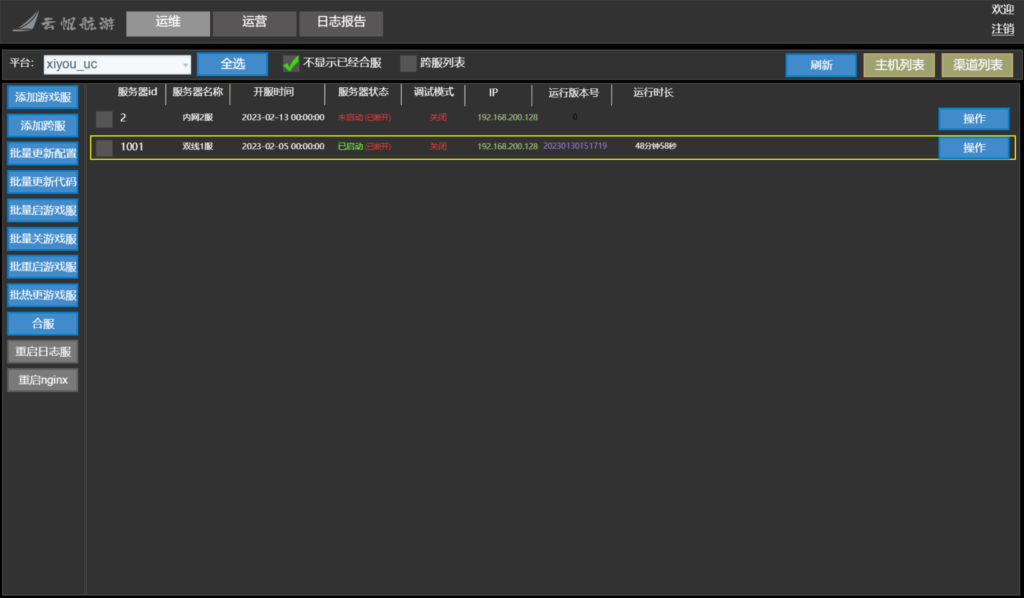Image resolution: width=1024 pixels, height=598 pixels.
Task: Go to the 运维 tab
Action: (168, 23)
